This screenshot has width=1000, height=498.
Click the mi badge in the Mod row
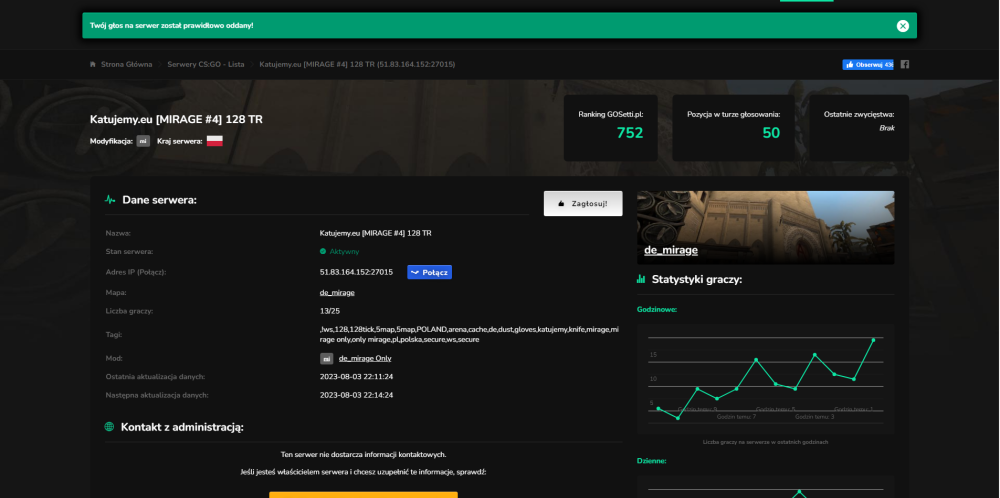click(327, 358)
